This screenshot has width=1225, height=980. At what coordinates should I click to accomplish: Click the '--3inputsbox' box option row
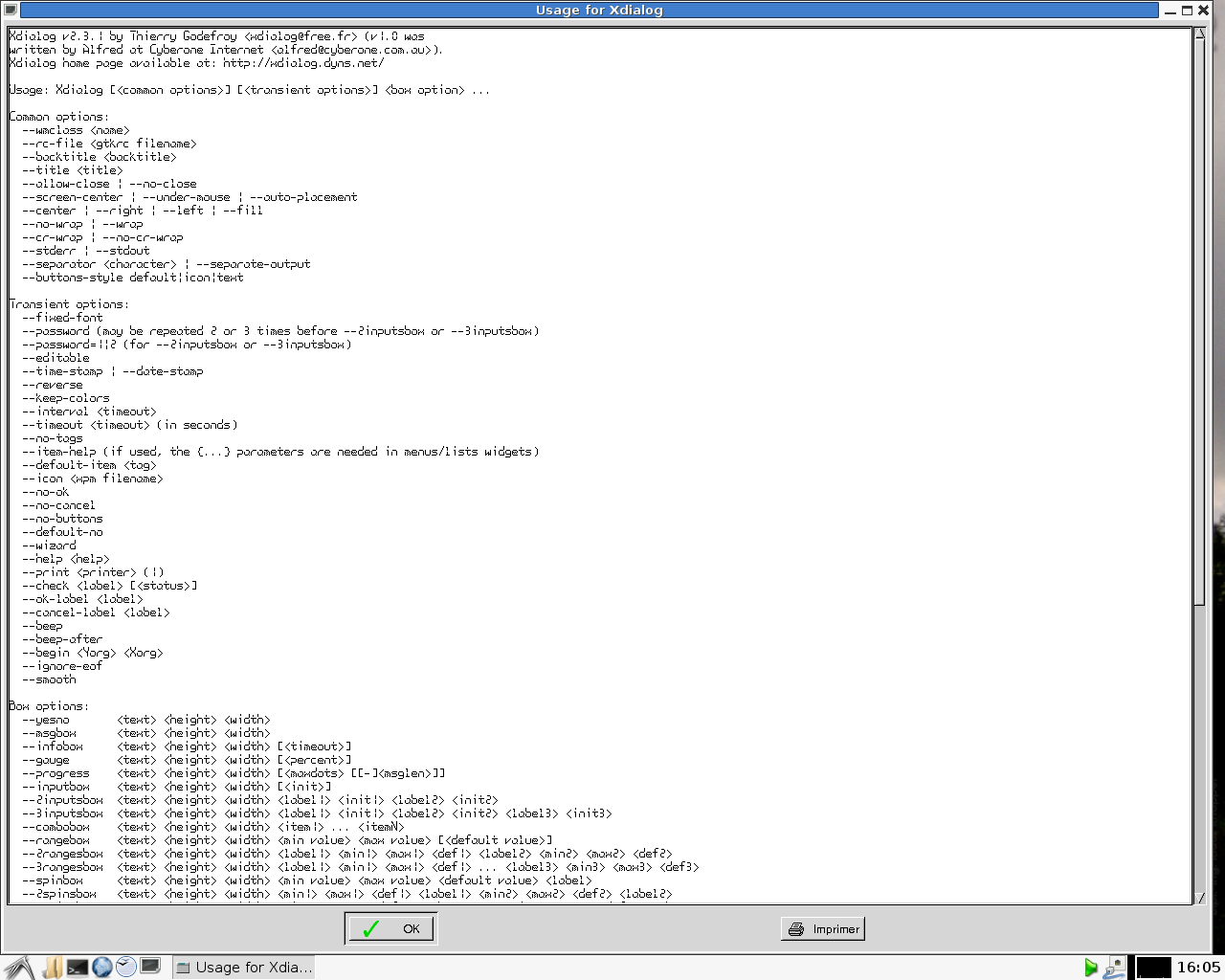click(x=317, y=813)
